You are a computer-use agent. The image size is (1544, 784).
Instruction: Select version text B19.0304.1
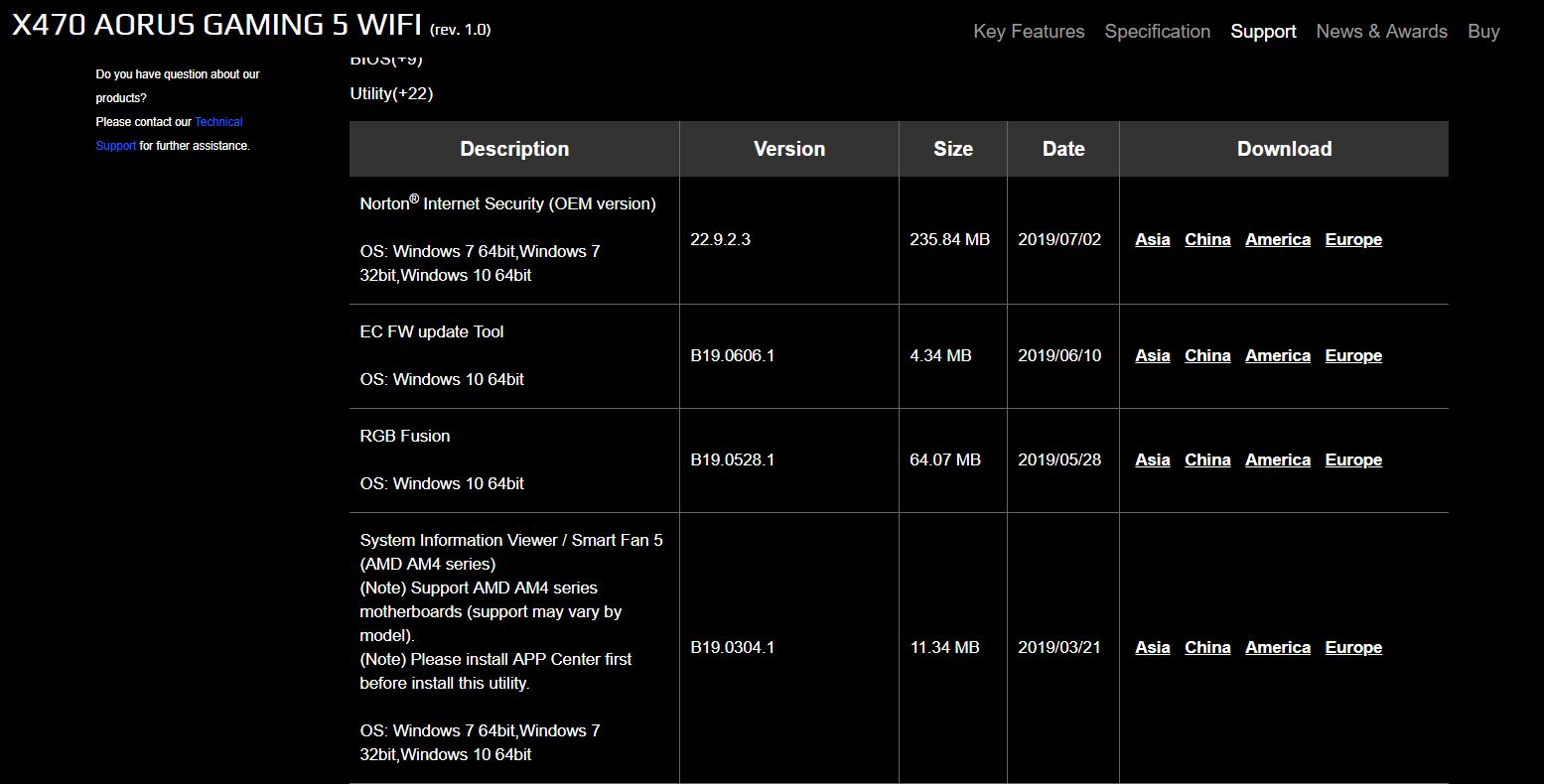pyautogui.click(x=732, y=647)
